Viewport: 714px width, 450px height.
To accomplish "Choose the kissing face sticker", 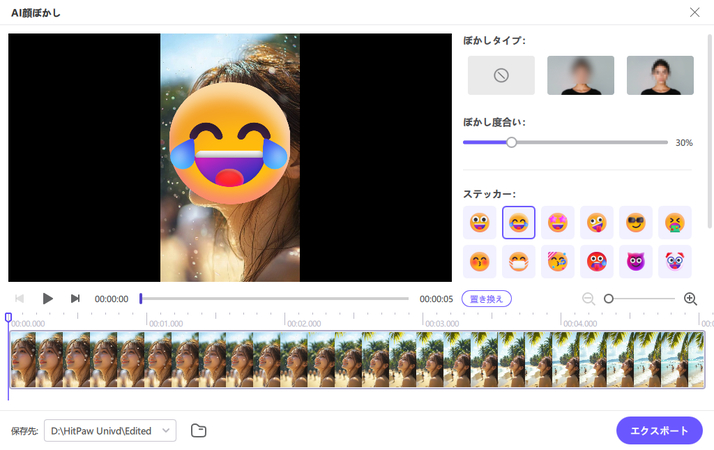I will [x=479, y=261].
